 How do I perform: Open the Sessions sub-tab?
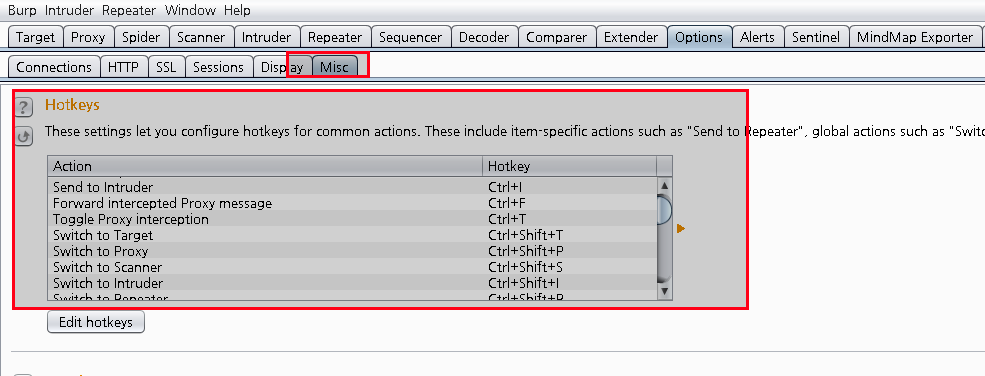219,67
